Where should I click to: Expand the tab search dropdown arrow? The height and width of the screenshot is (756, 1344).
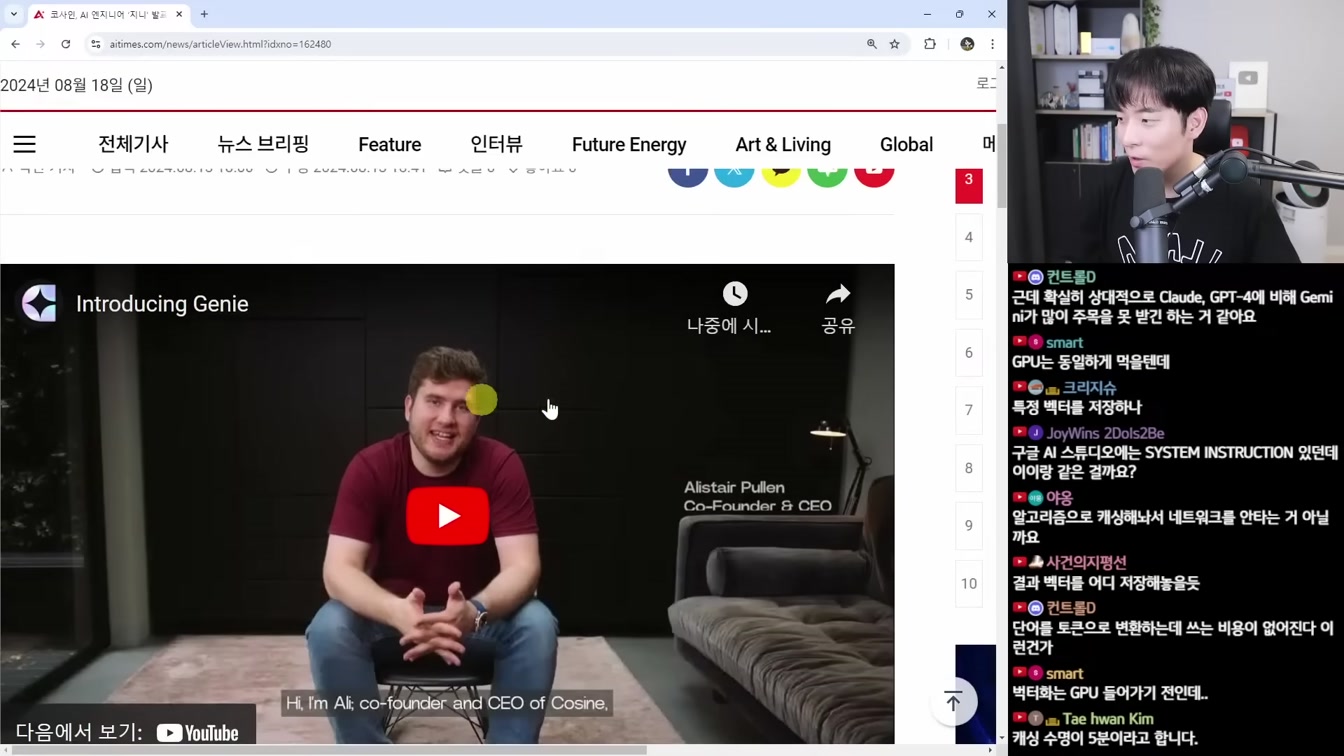tap(13, 14)
